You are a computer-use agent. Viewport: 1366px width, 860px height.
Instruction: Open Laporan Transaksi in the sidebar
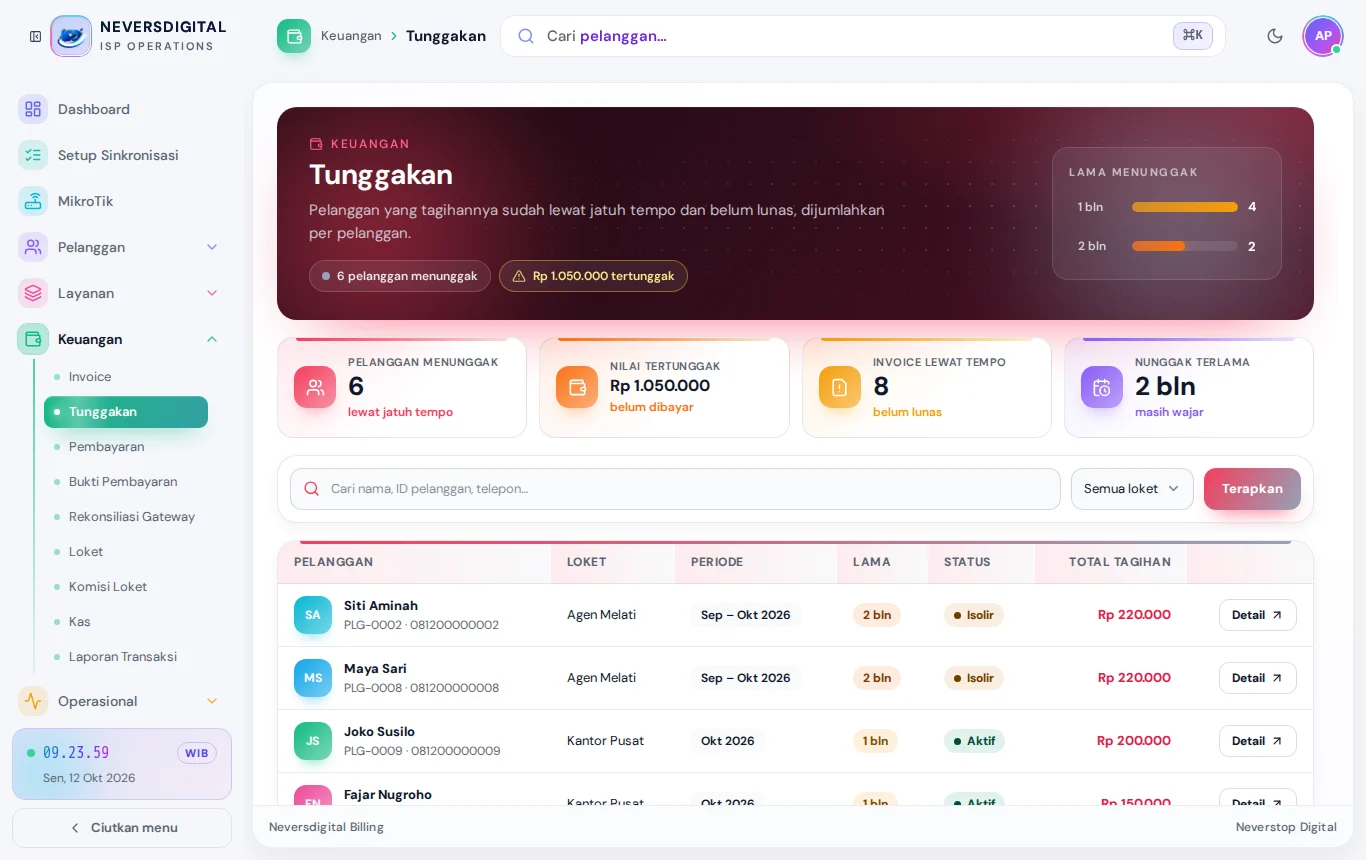tap(126, 657)
